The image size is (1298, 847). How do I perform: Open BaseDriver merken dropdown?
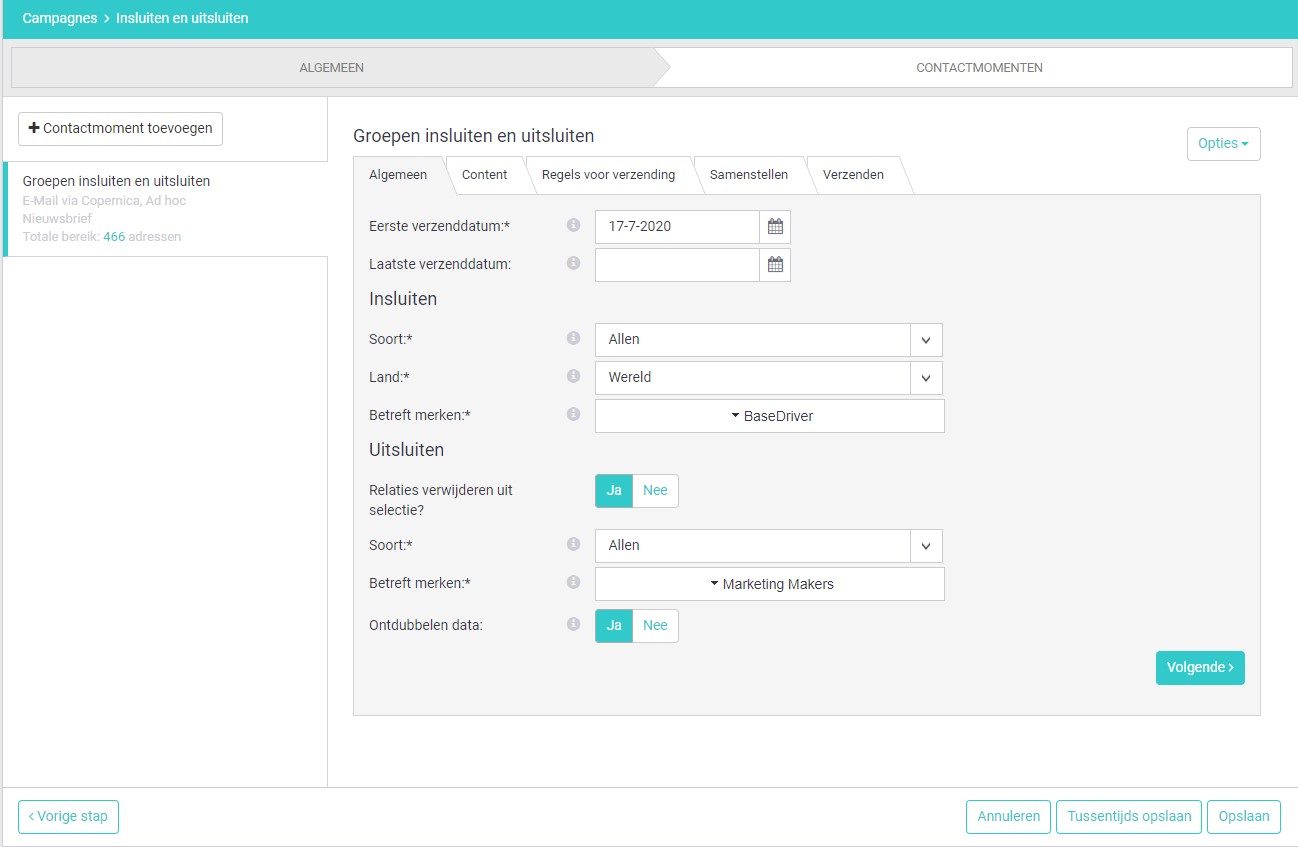[x=770, y=416]
